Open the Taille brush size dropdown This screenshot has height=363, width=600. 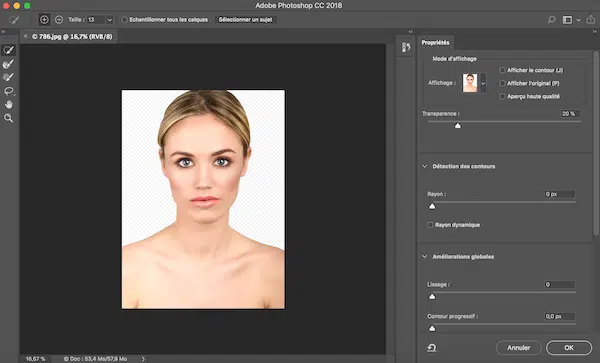point(109,20)
